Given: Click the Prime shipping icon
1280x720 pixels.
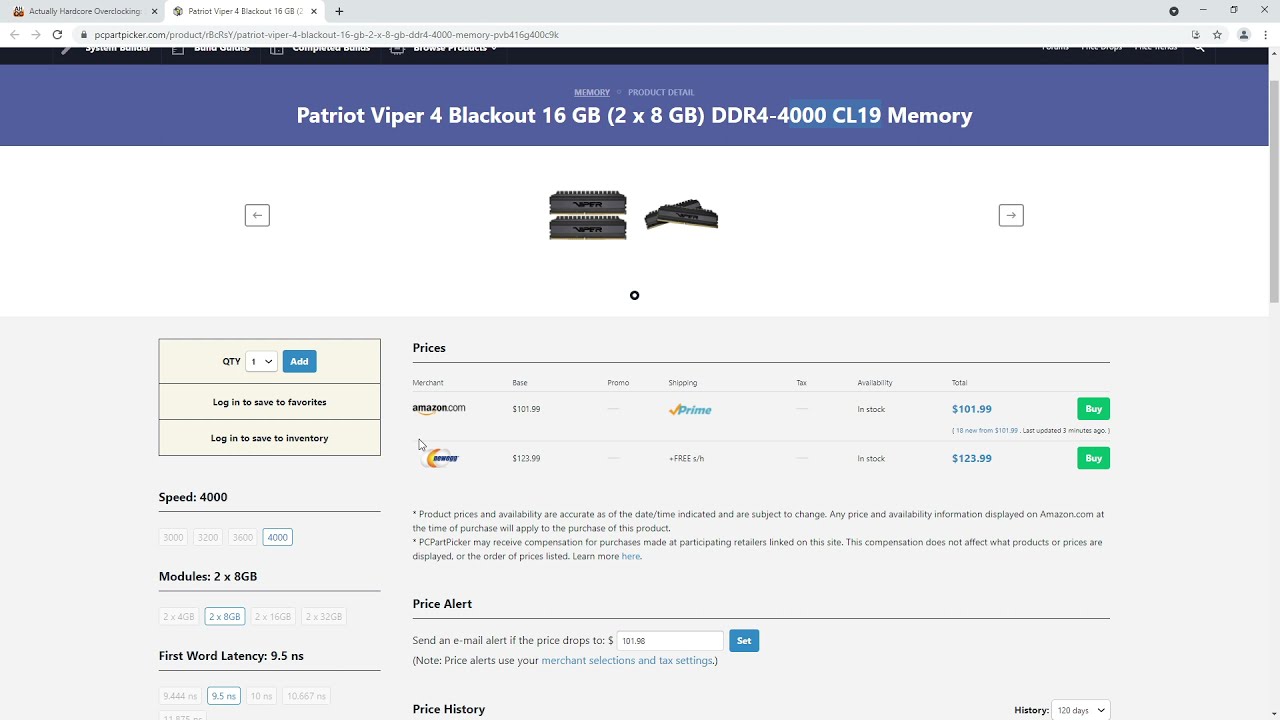Looking at the screenshot, I should click(x=690, y=409).
